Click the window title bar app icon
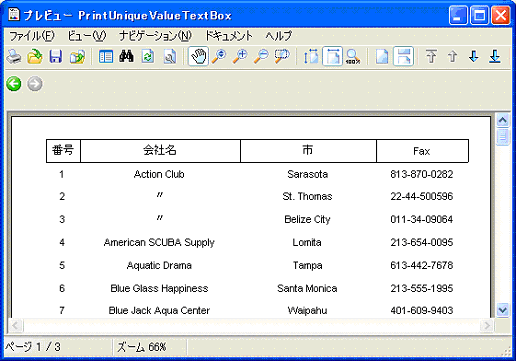Screen dimensions: 518x362 pos(14,15)
